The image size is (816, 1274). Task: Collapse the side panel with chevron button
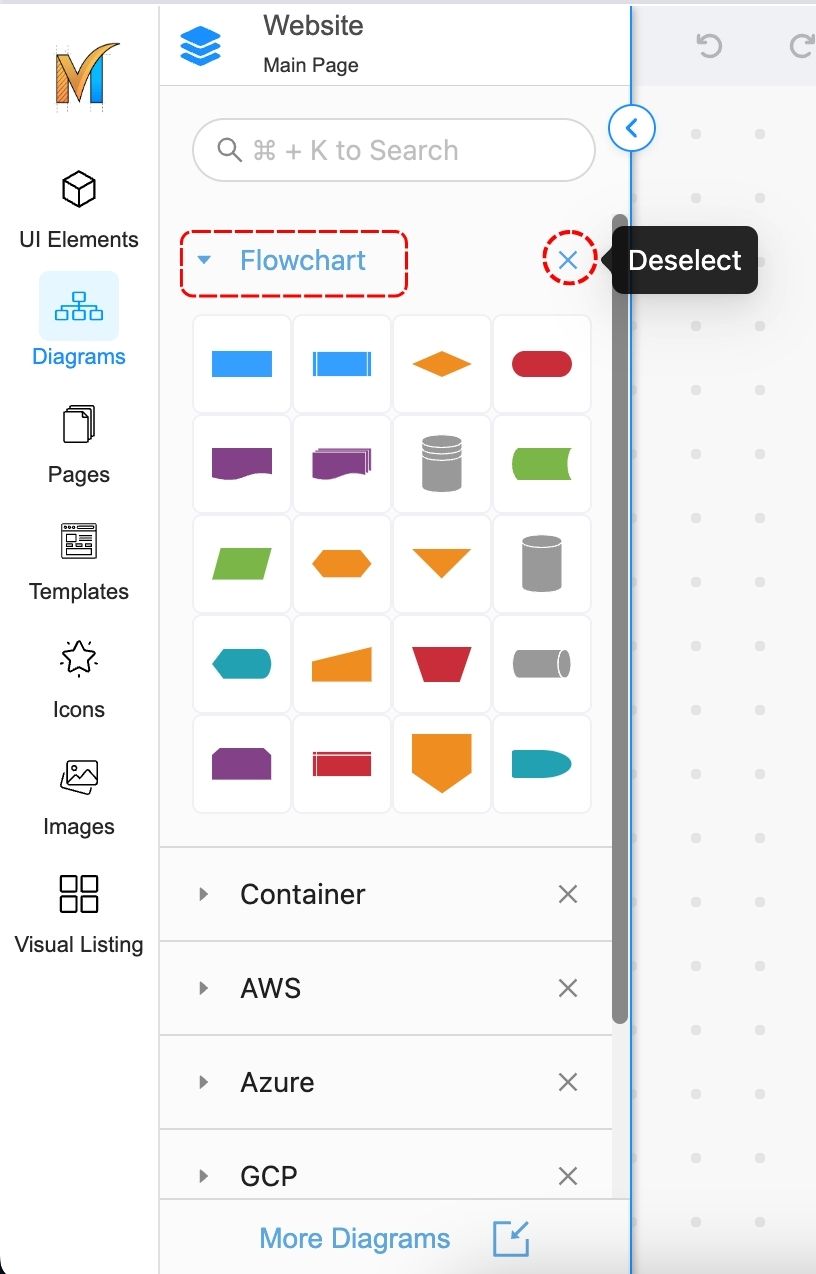point(632,128)
